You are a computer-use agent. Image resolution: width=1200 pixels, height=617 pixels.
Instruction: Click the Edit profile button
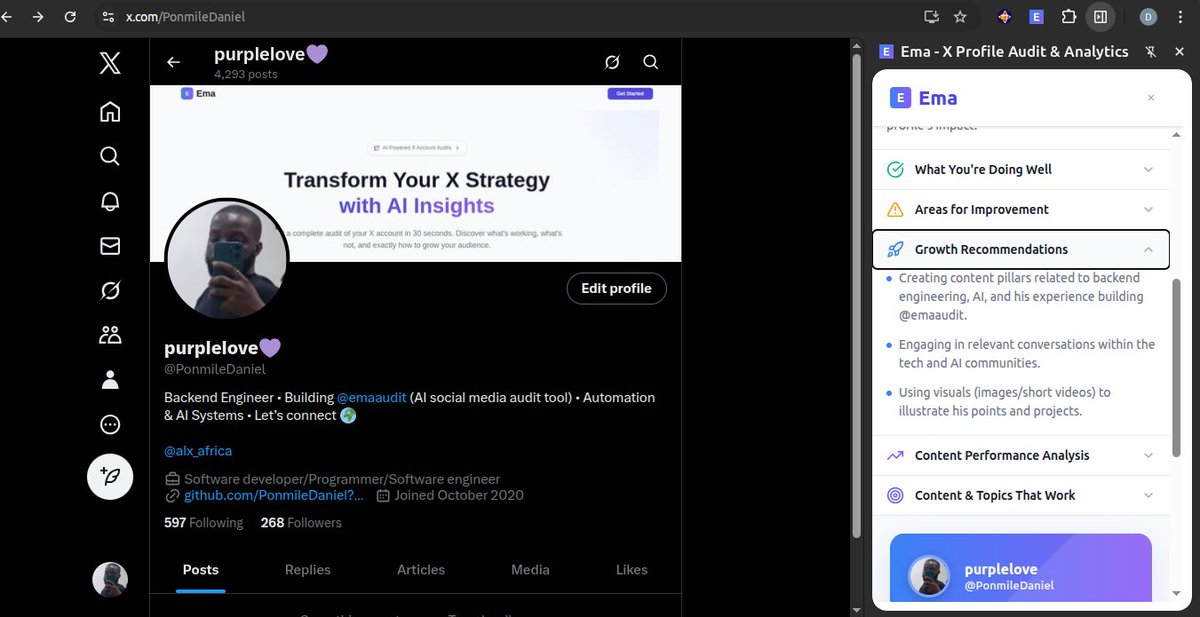(x=616, y=288)
